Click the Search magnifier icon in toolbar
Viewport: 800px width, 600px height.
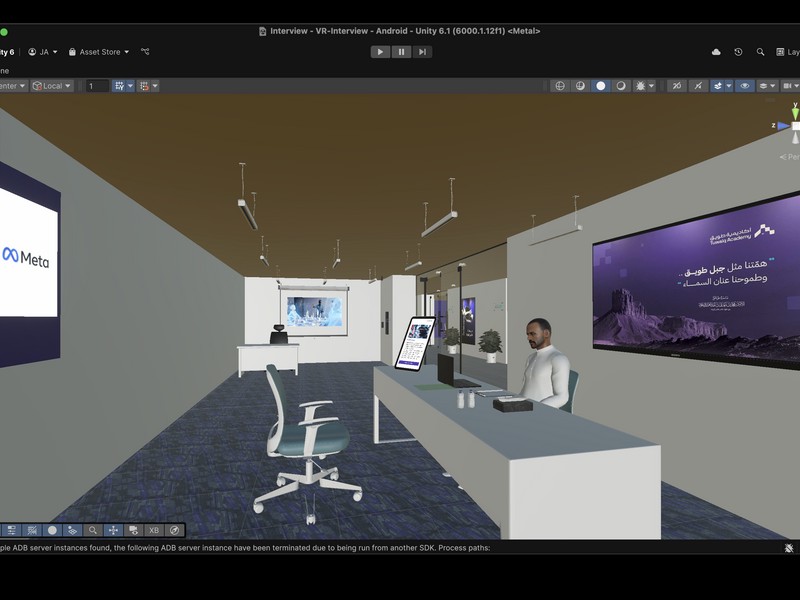[x=760, y=52]
